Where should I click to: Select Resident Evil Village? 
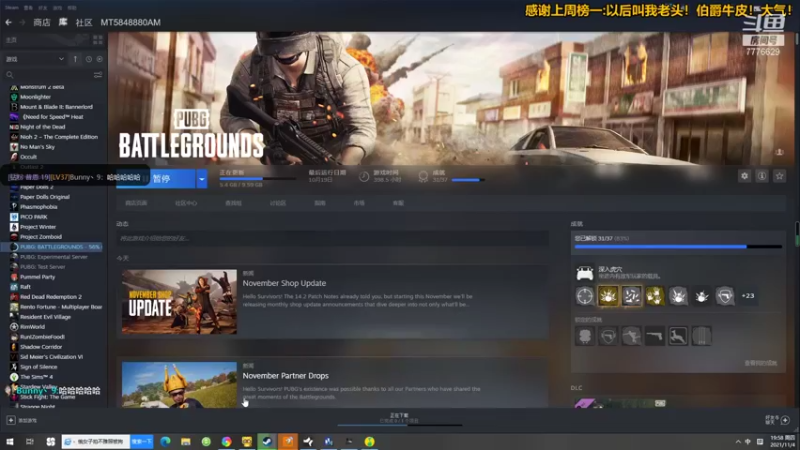(45, 317)
